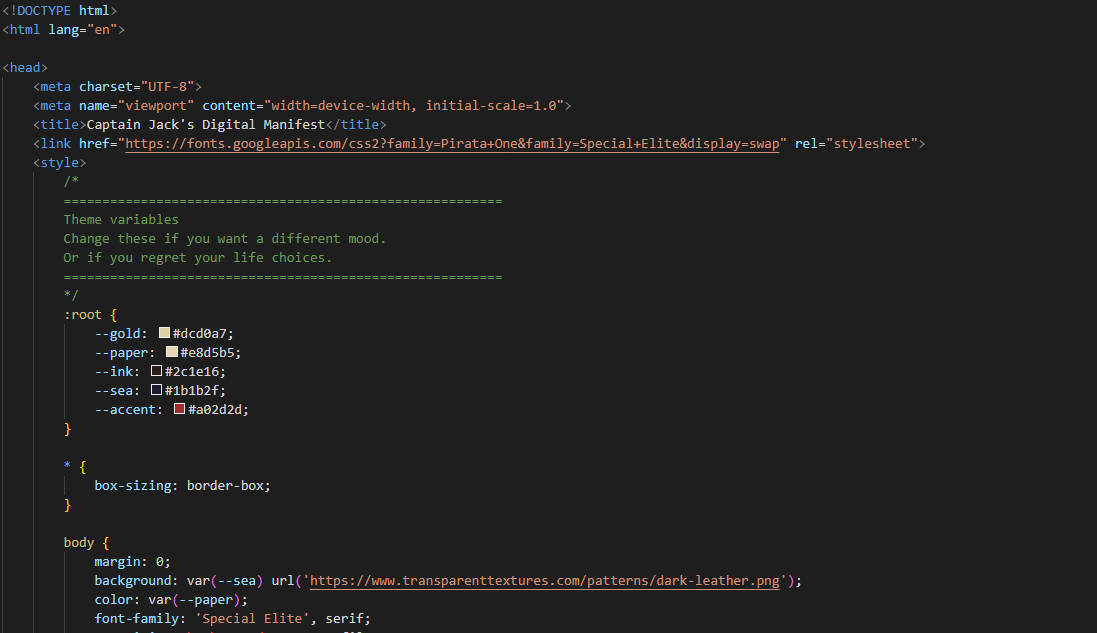This screenshot has width=1097, height=633.
Task: Click the :root selector
Action: 83,314
